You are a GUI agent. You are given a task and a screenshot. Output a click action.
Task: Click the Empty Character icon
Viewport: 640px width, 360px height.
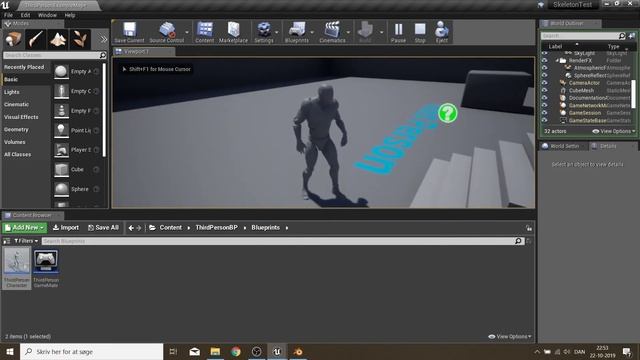[x=61, y=91]
